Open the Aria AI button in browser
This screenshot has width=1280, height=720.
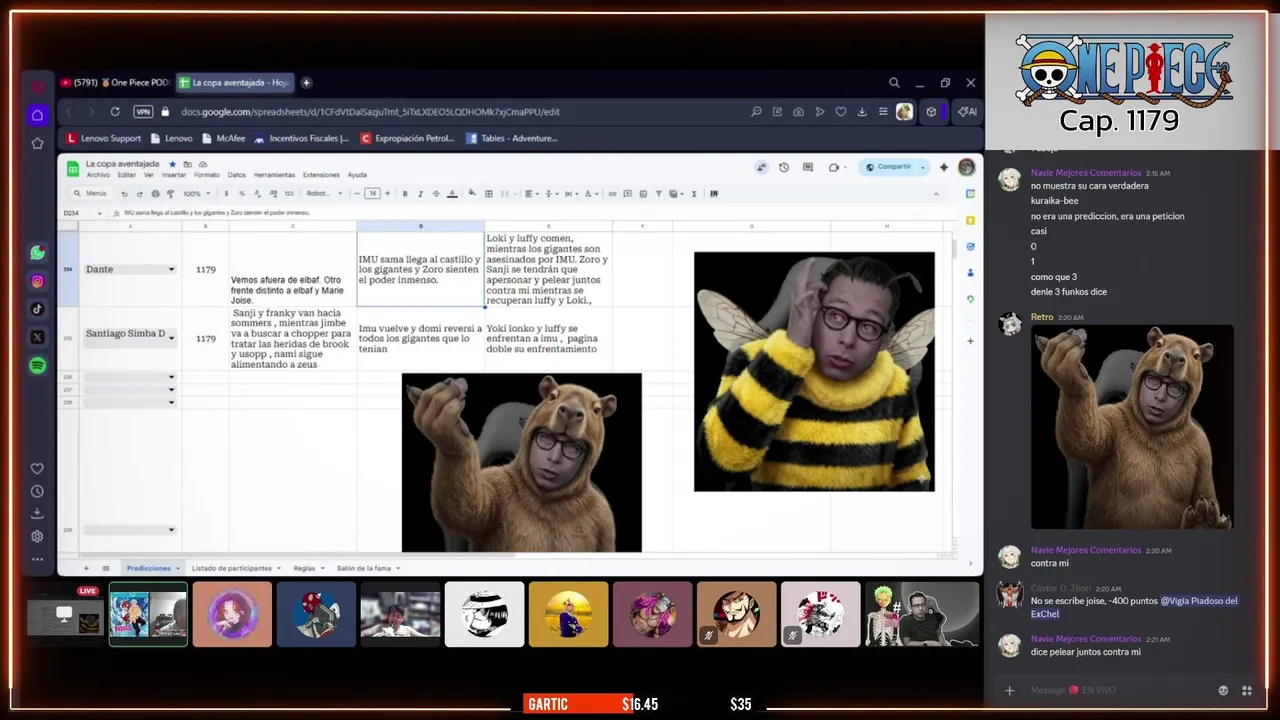pyautogui.click(x=967, y=112)
